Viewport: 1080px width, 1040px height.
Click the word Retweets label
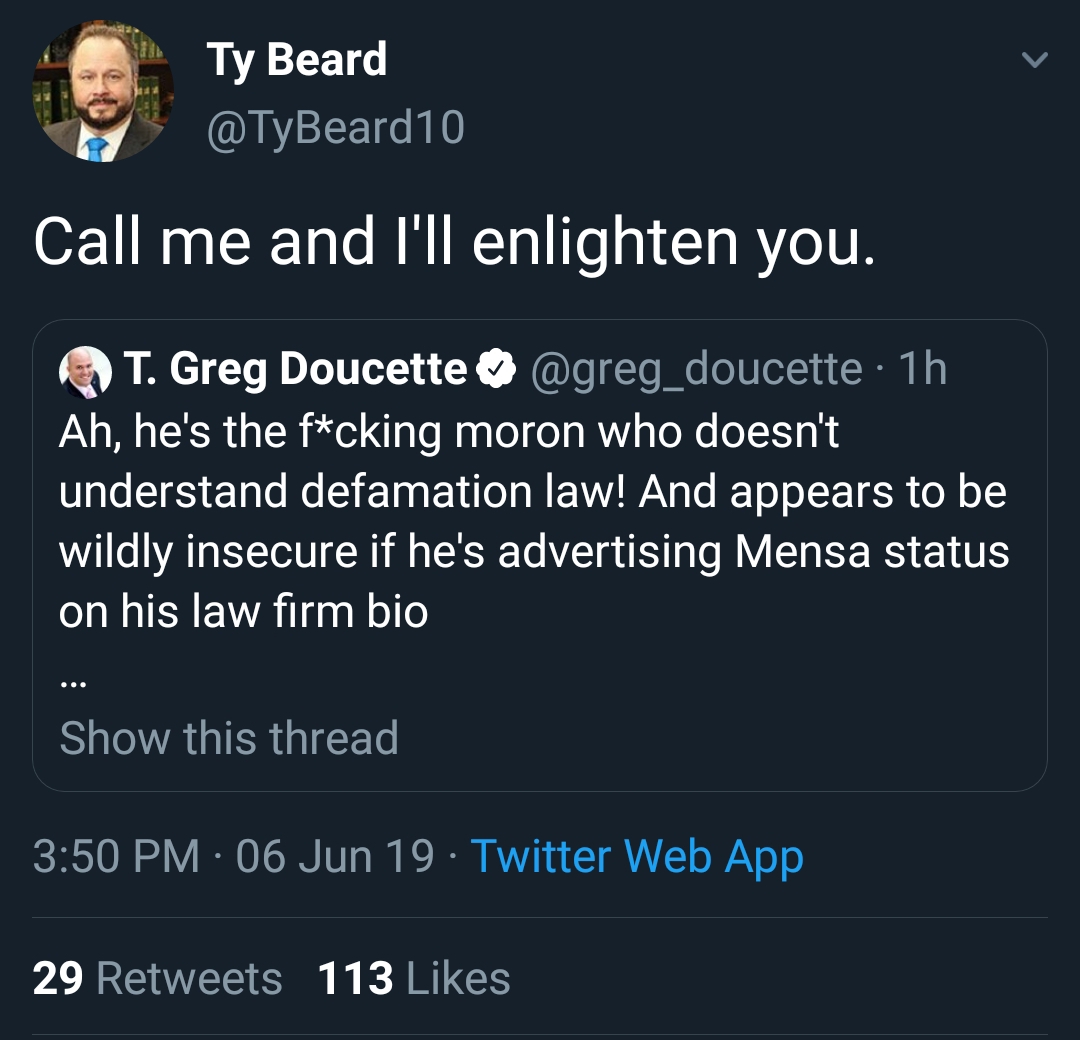pyautogui.click(x=189, y=978)
